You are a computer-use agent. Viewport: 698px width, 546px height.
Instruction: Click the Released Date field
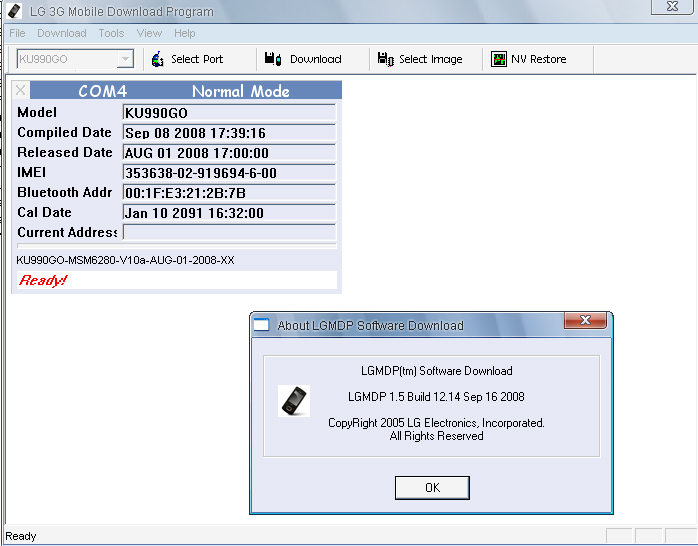point(229,153)
